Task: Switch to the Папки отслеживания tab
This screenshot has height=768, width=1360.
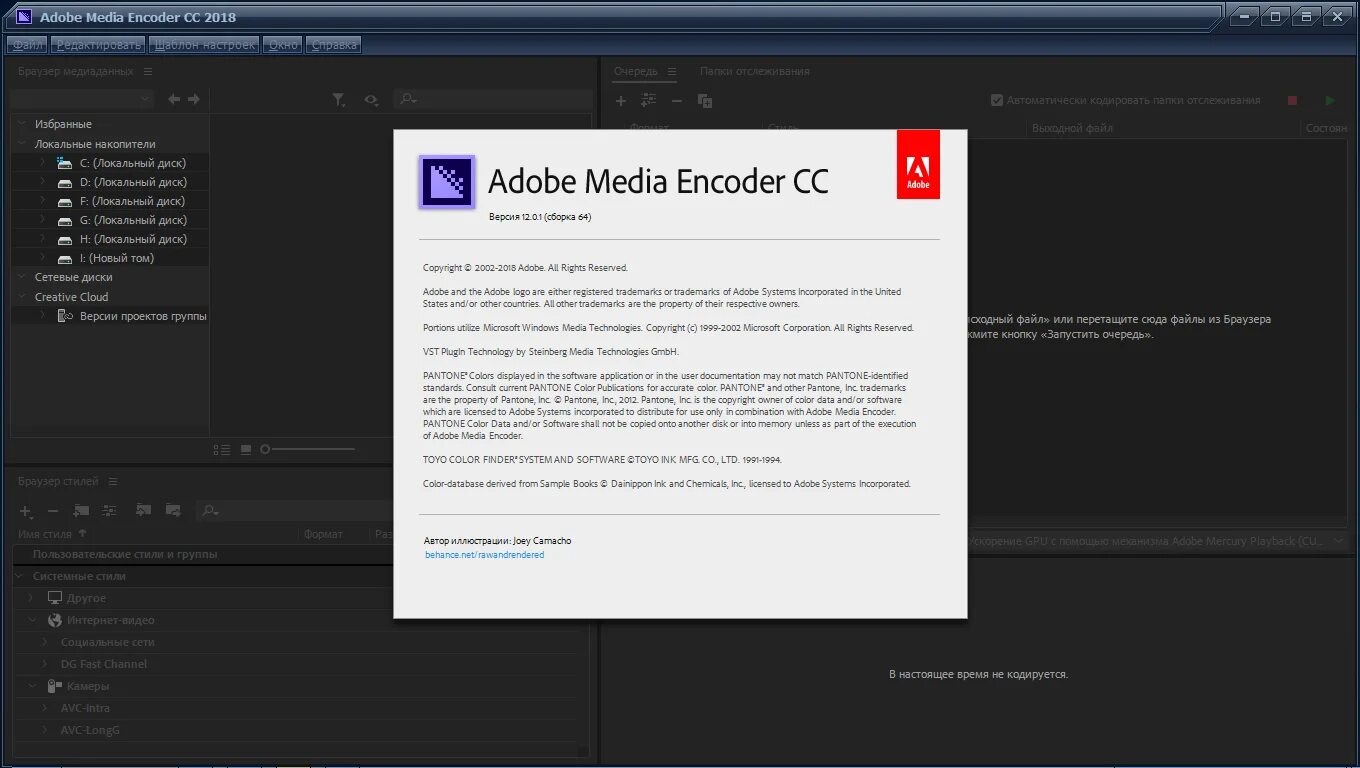Action: [x=754, y=71]
